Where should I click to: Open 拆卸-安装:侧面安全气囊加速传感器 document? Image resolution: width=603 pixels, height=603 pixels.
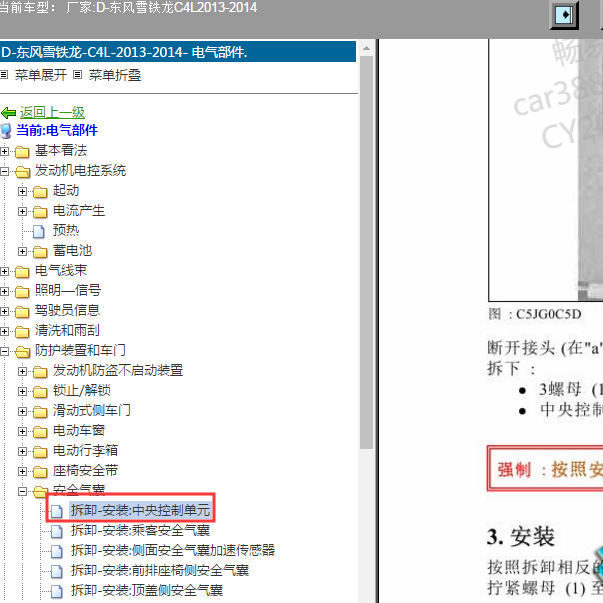click(x=173, y=550)
